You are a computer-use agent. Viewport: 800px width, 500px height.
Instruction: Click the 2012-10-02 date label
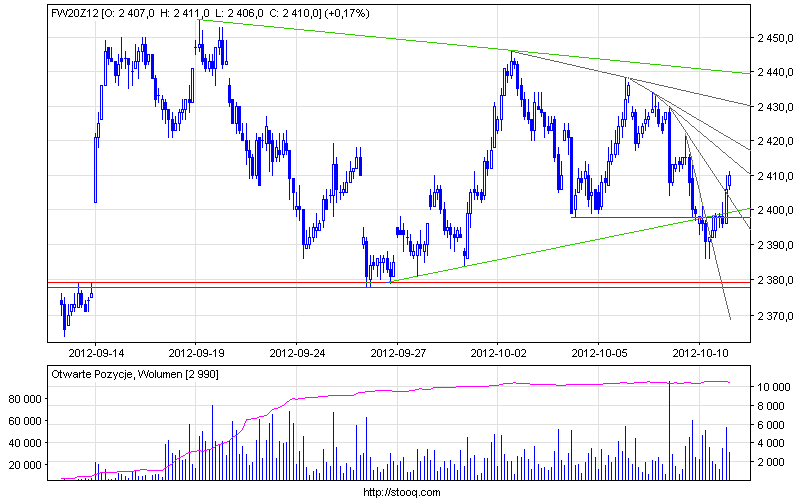click(x=498, y=353)
